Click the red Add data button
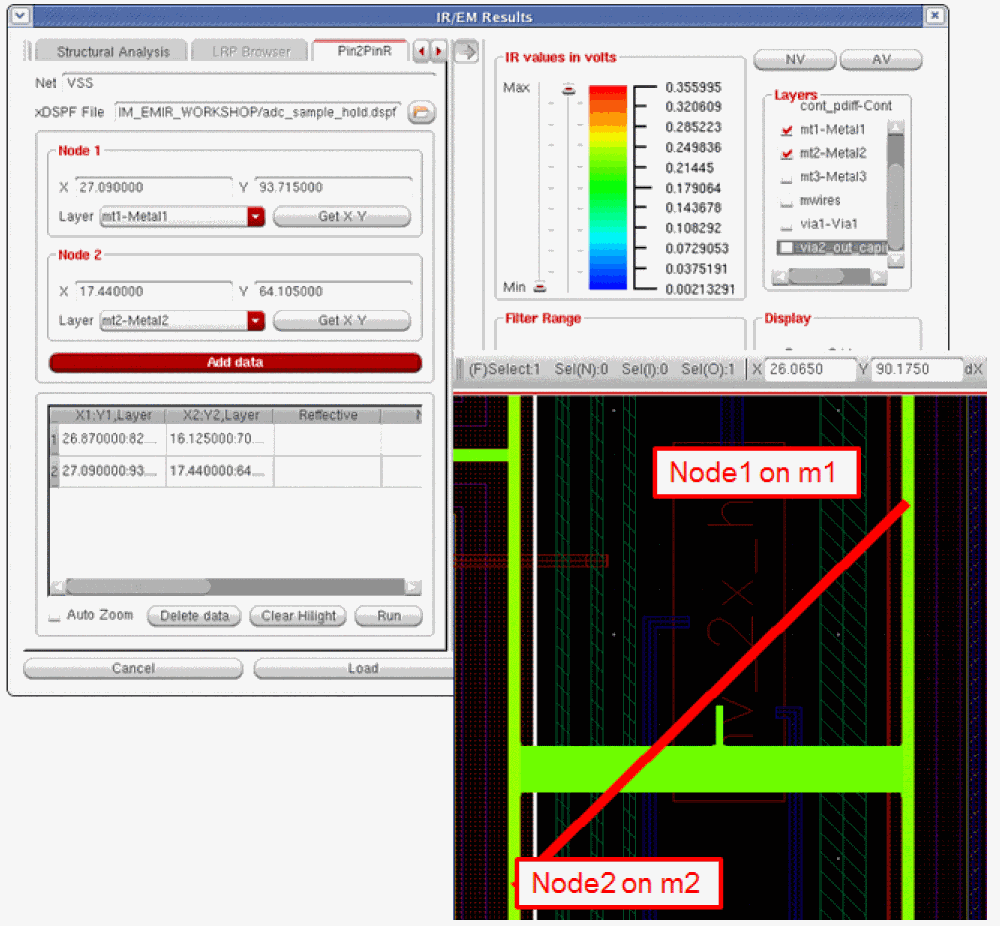Image resolution: width=1000 pixels, height=926 pixels. click(x=235, y=363)
